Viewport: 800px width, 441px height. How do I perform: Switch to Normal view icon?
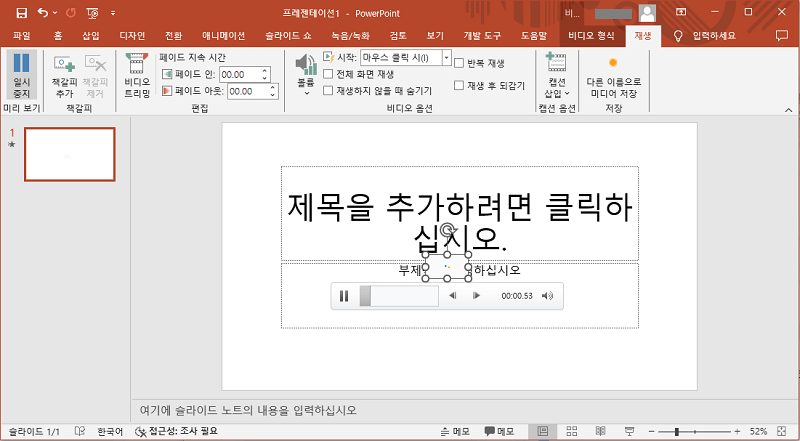pyautogui.click(x=542, y=431)
